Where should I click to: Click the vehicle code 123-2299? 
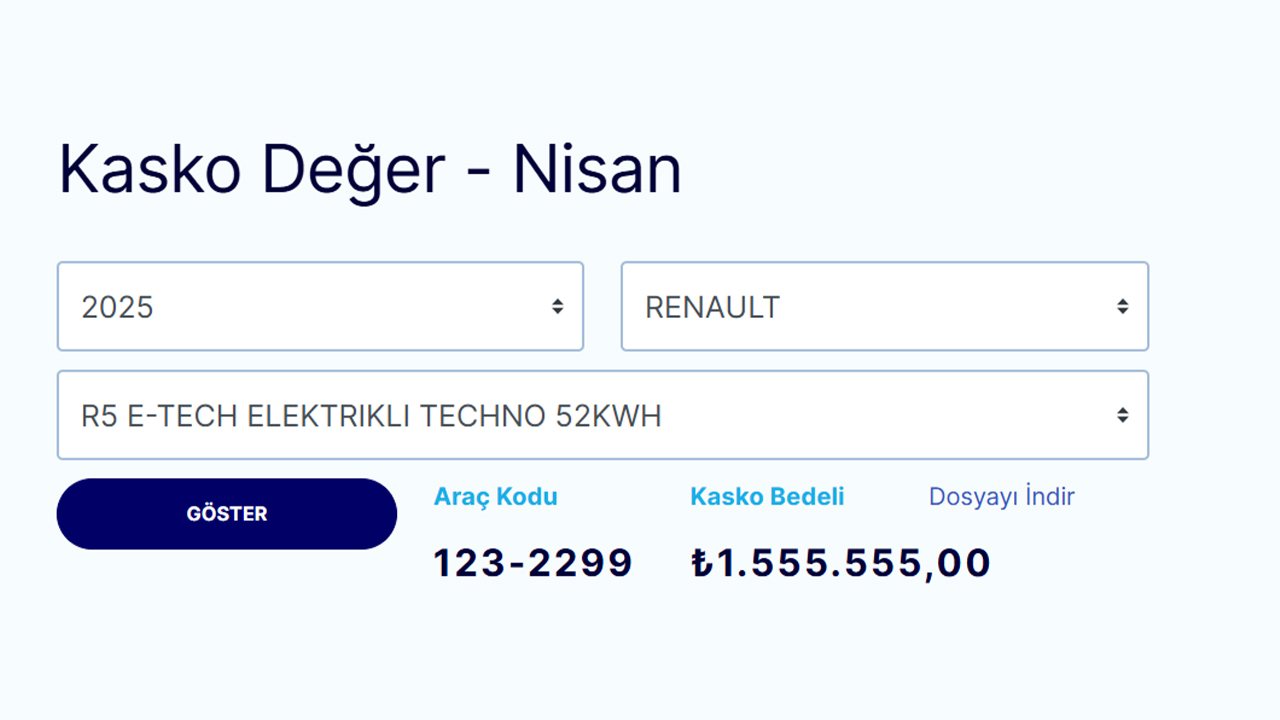[533, 564]
